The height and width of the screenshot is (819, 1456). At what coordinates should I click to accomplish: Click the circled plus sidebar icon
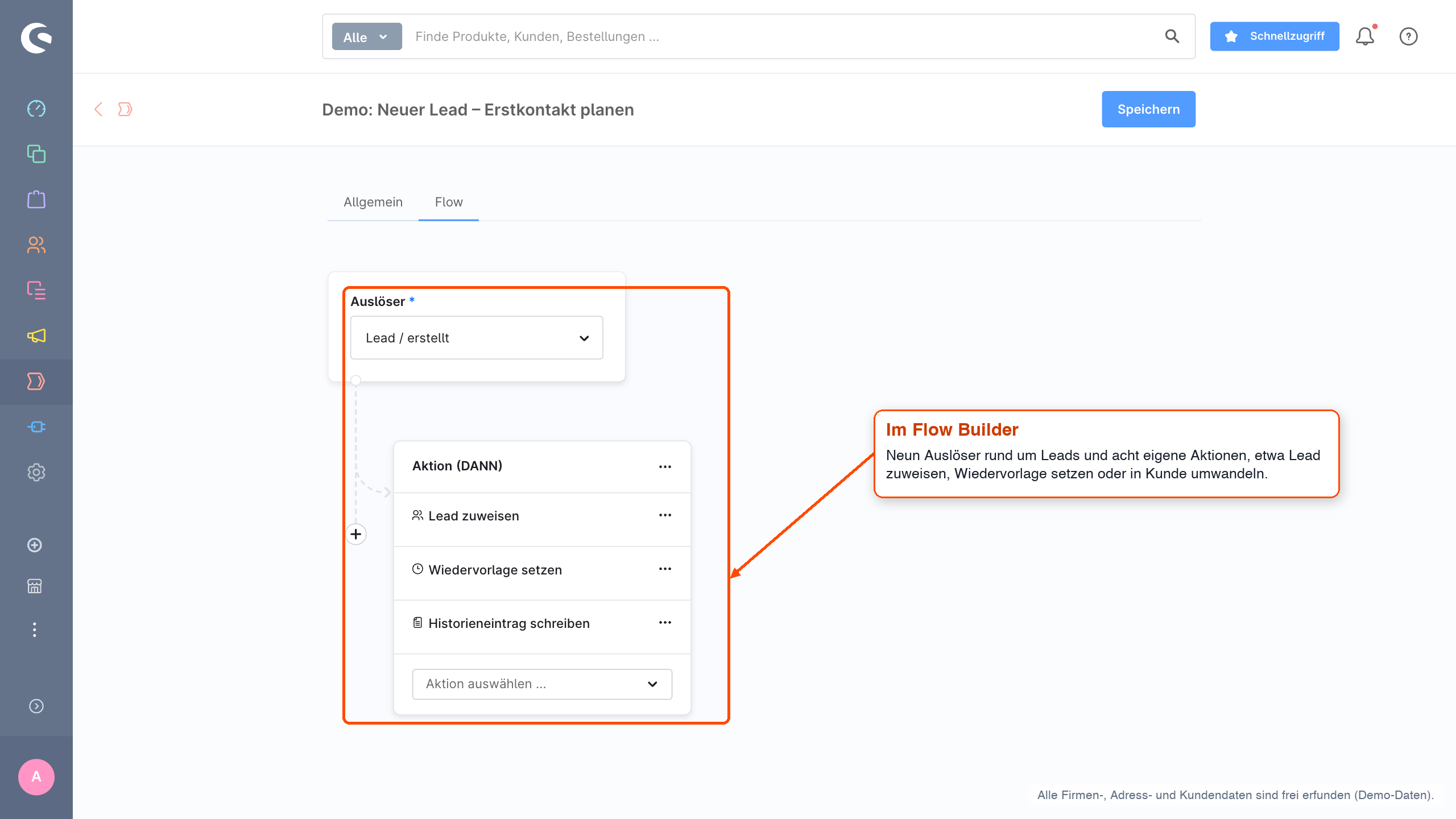coord(35,545)
